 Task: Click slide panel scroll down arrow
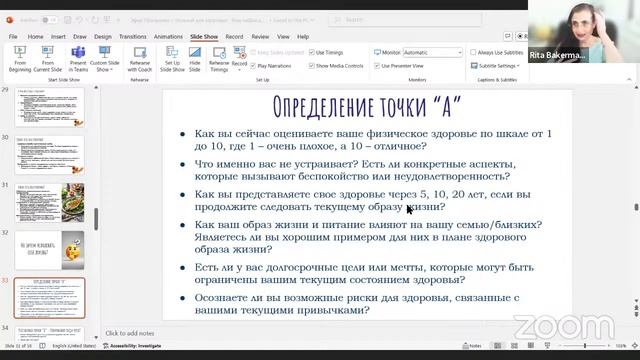[96, 337]
